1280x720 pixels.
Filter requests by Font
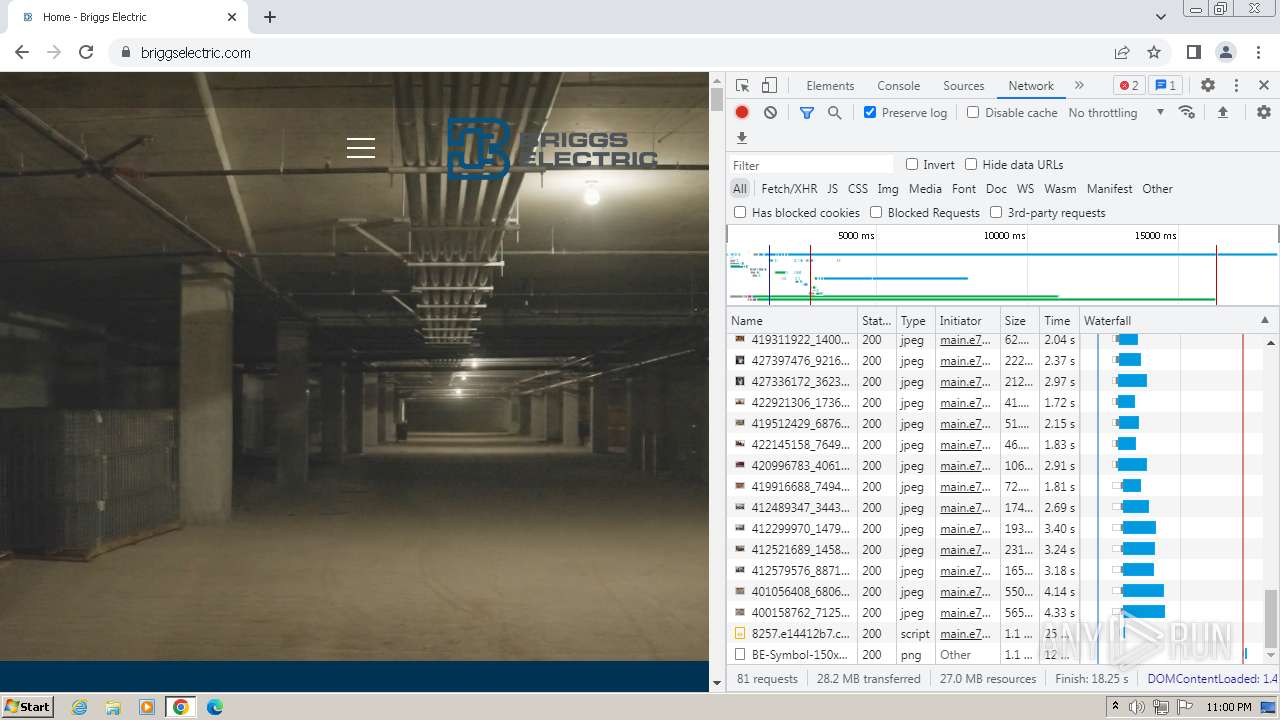964,188
